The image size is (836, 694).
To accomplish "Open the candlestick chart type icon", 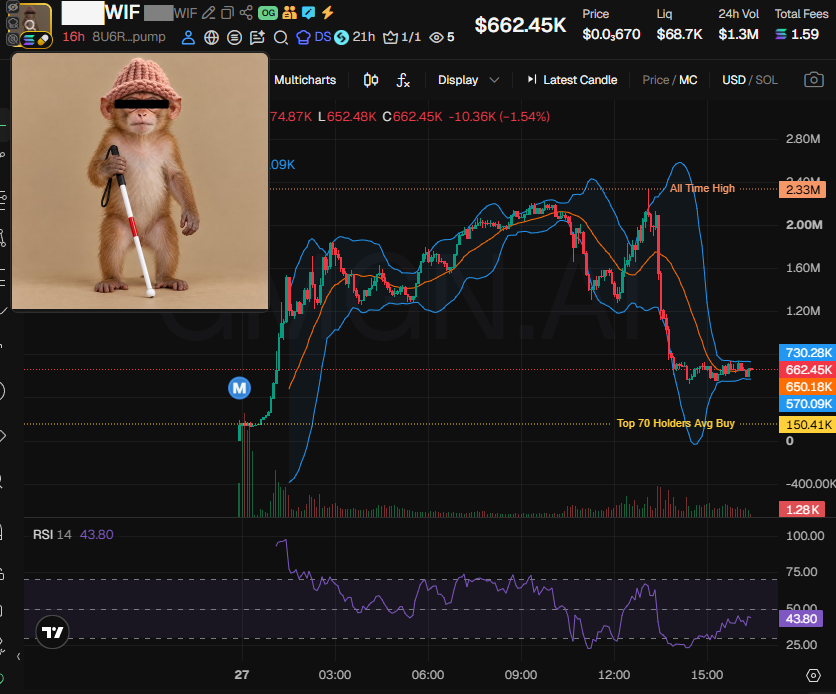I will [371, 80].
